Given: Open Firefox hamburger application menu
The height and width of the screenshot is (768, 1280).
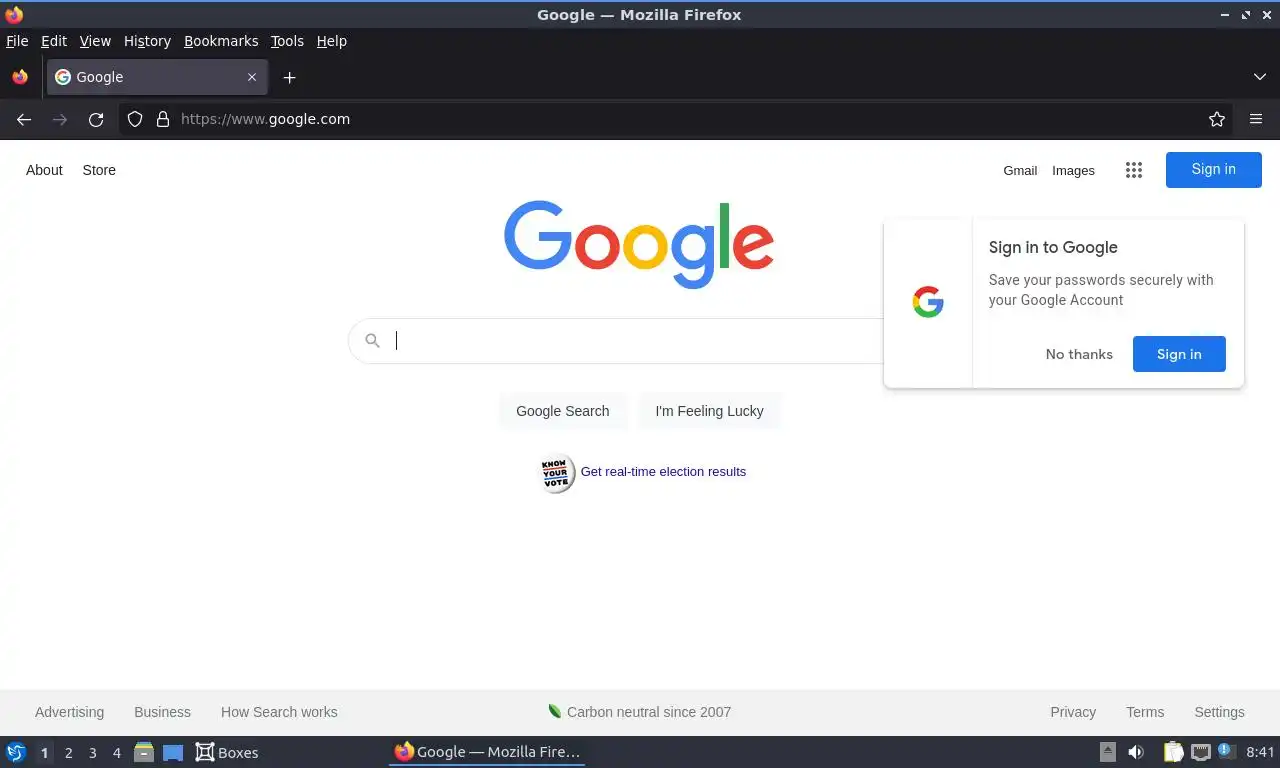Looking at the screenshot, I should 1256,119.
